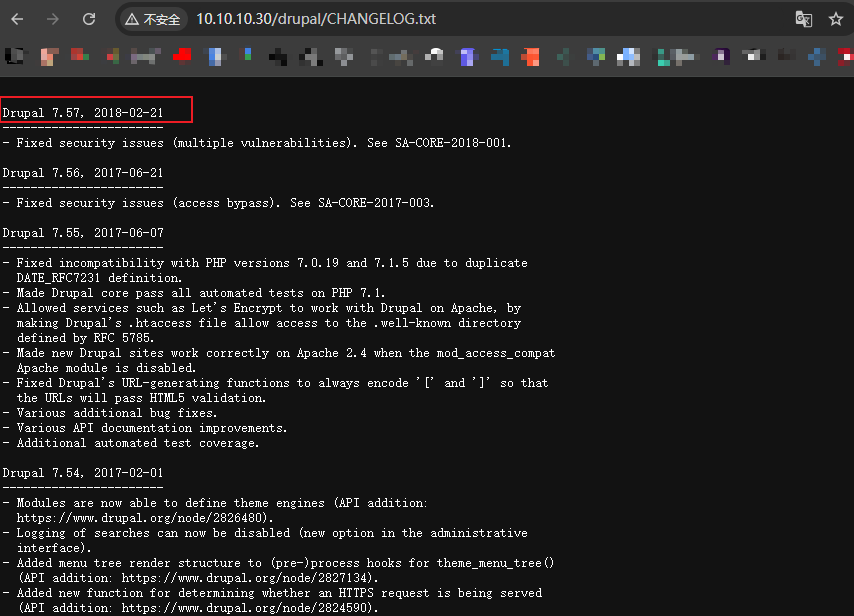854x616 pixels.
Task: Click the heading "Drupal 7.54, 2017-02-01"
Action: coord(83,473)
